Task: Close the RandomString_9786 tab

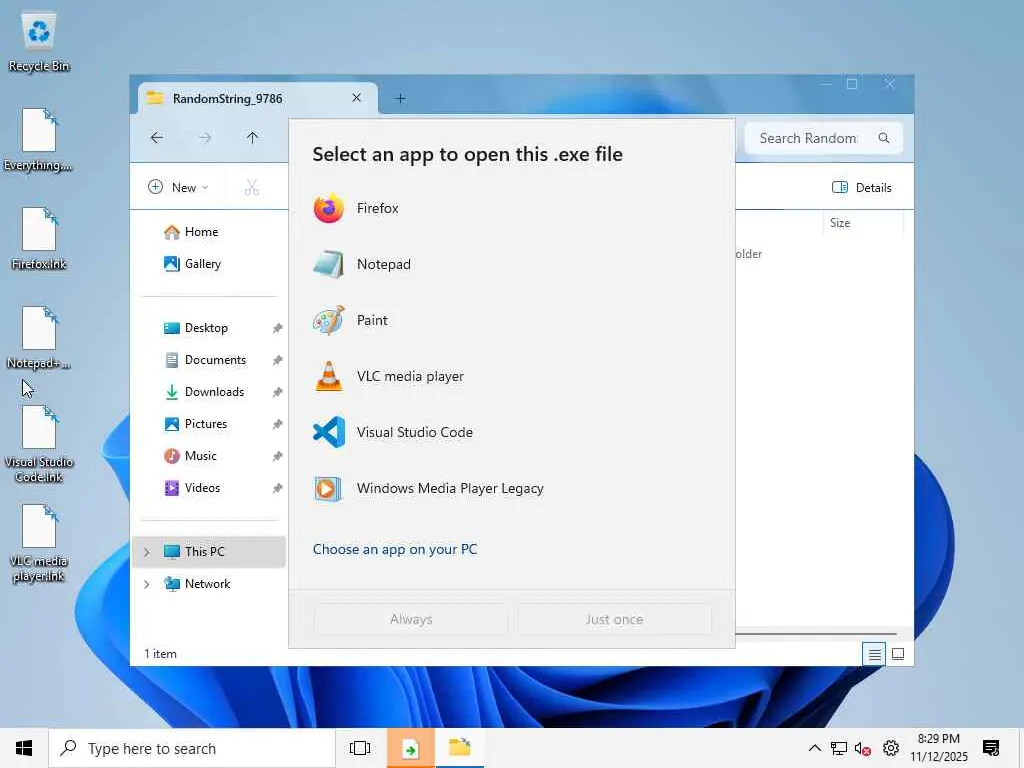Action: point(356,98)
